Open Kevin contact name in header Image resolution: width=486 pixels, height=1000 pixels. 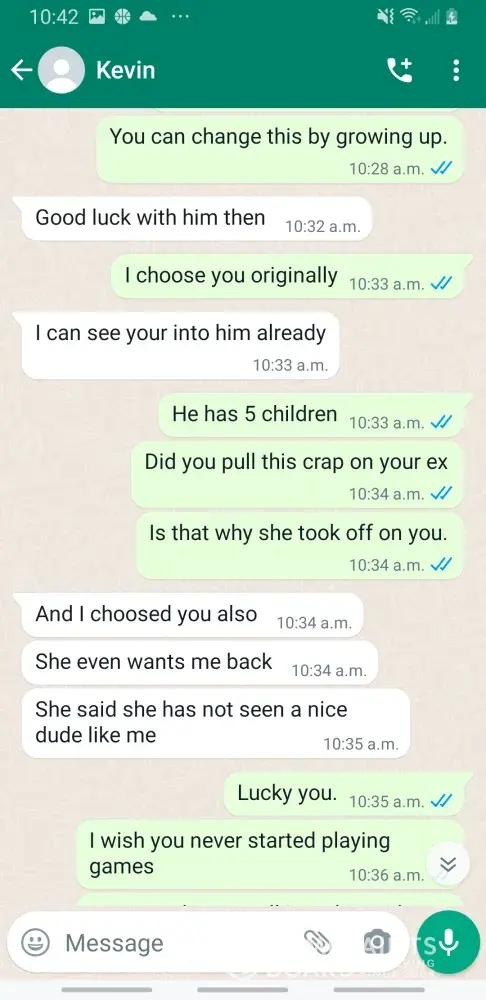click(126, 70)
